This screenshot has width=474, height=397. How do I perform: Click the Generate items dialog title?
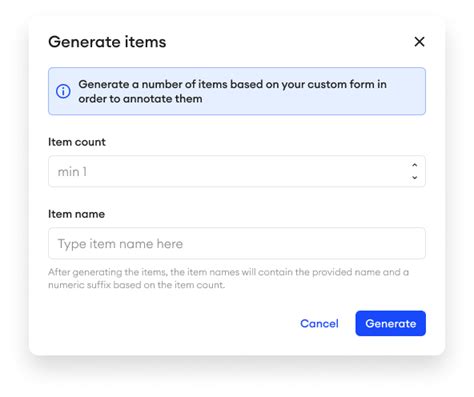click(x=107, y=42)
